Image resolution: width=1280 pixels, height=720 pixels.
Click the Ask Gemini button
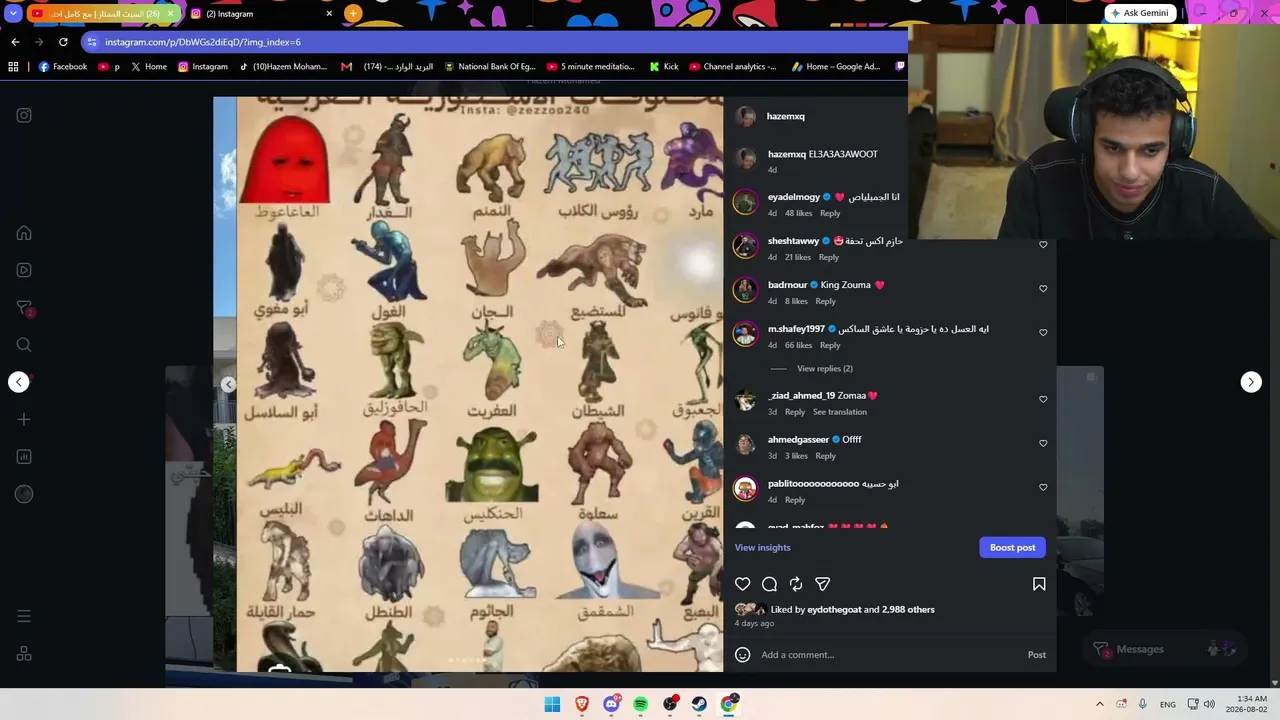(1139, 13)
